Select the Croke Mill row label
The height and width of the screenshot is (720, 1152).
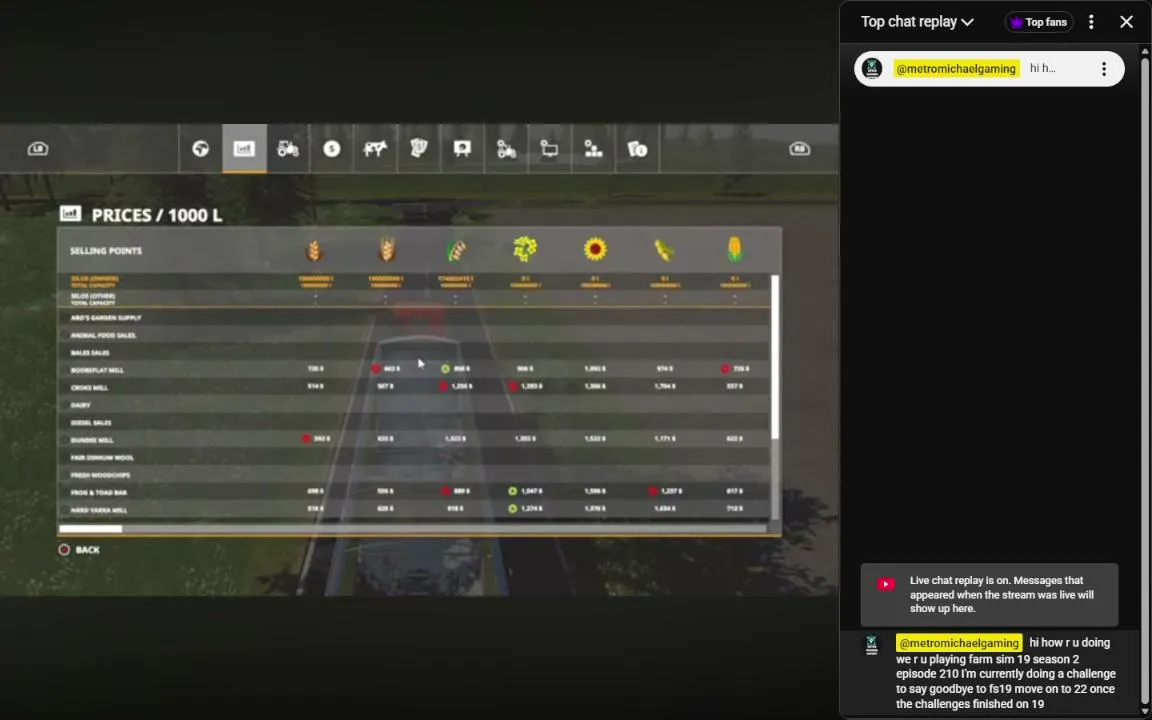(90, 388)
